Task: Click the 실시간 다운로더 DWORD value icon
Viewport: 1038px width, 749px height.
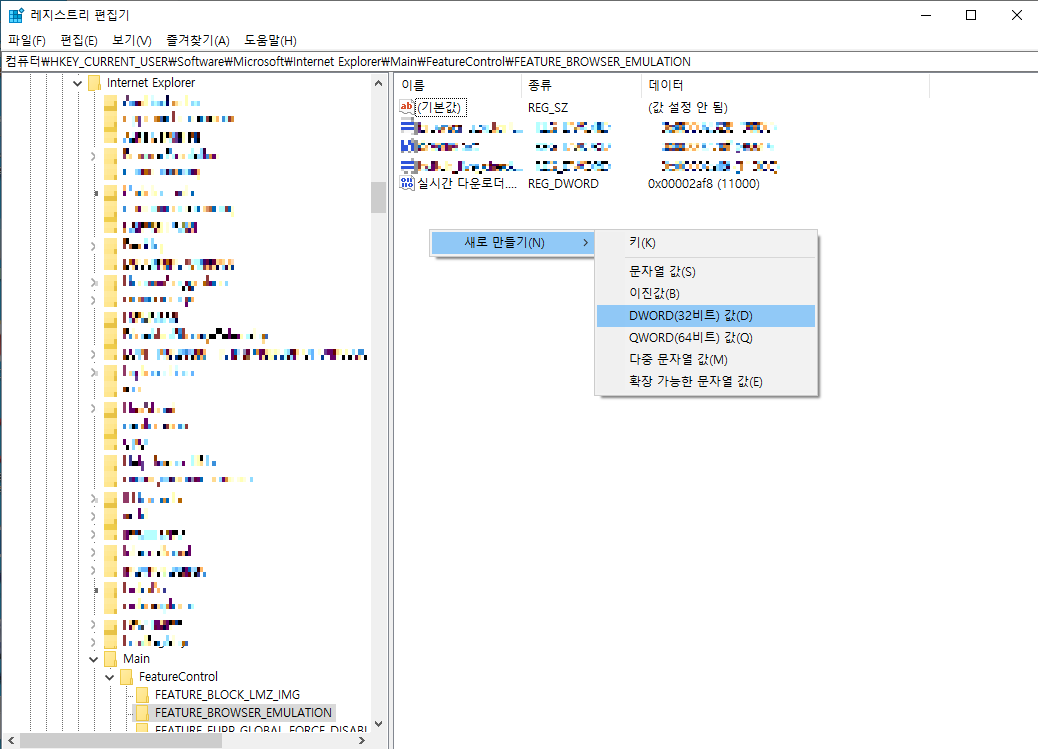Action: (406, 183)
